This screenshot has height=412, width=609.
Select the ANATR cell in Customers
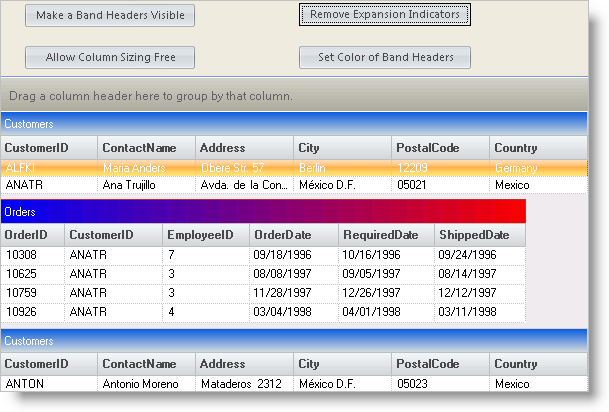(x=48, y=185)
